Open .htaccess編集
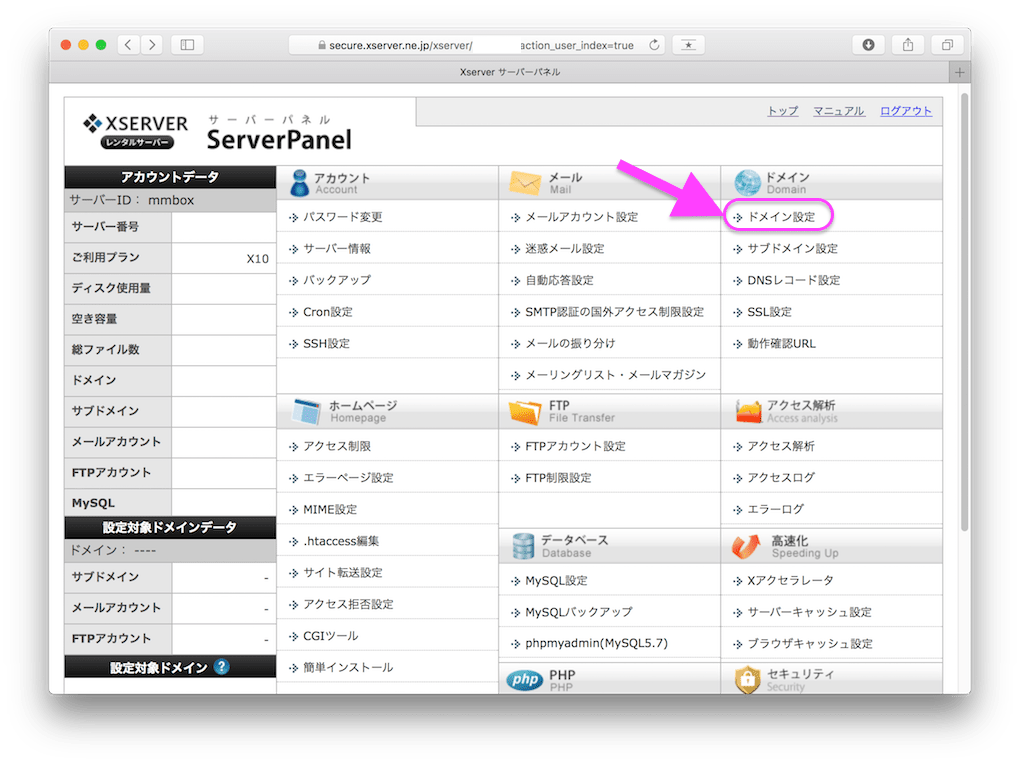Viewport: 1020px width, 764px height. 341,541
